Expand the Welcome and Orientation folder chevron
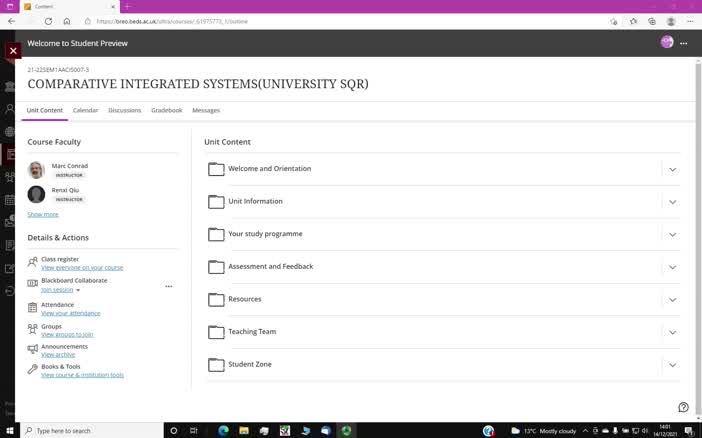 (672, 170)
